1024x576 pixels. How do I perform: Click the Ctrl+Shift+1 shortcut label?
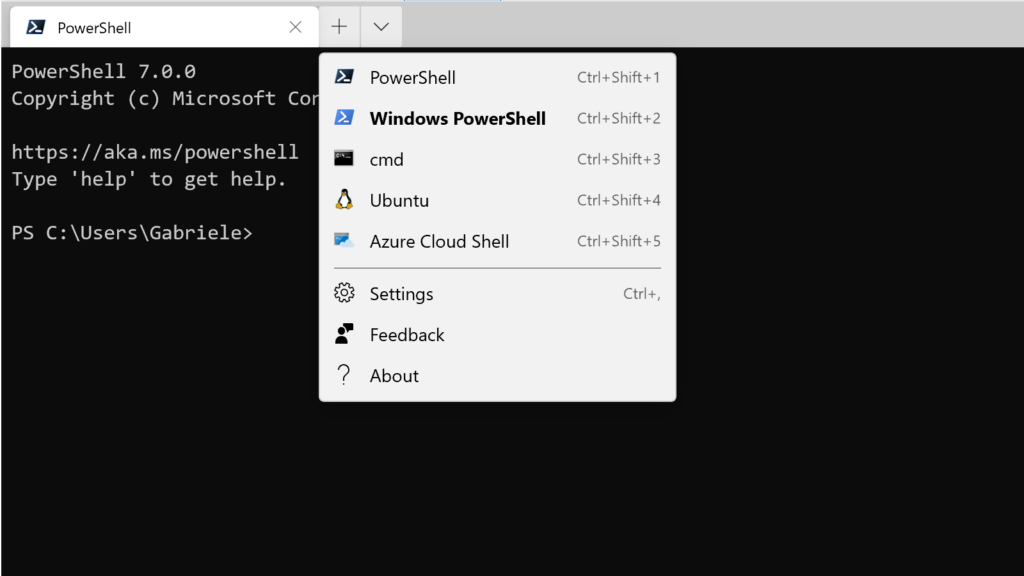(x=618, y=77)
